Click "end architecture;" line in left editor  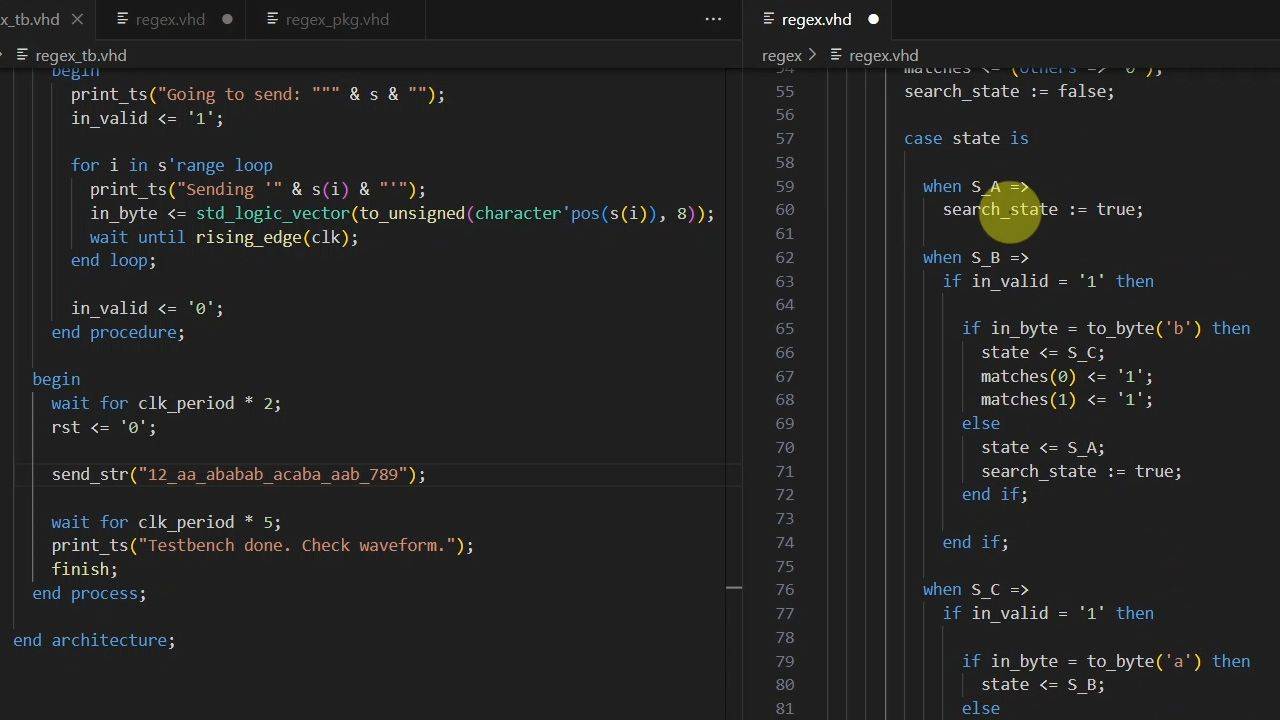tap(94, 640)
